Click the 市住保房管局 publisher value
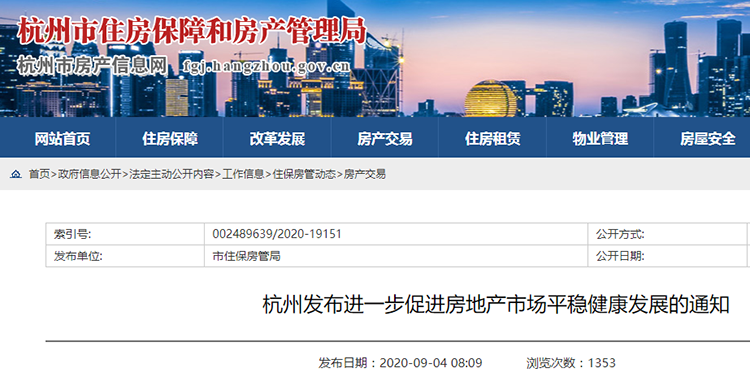 (x=246, y=256)
